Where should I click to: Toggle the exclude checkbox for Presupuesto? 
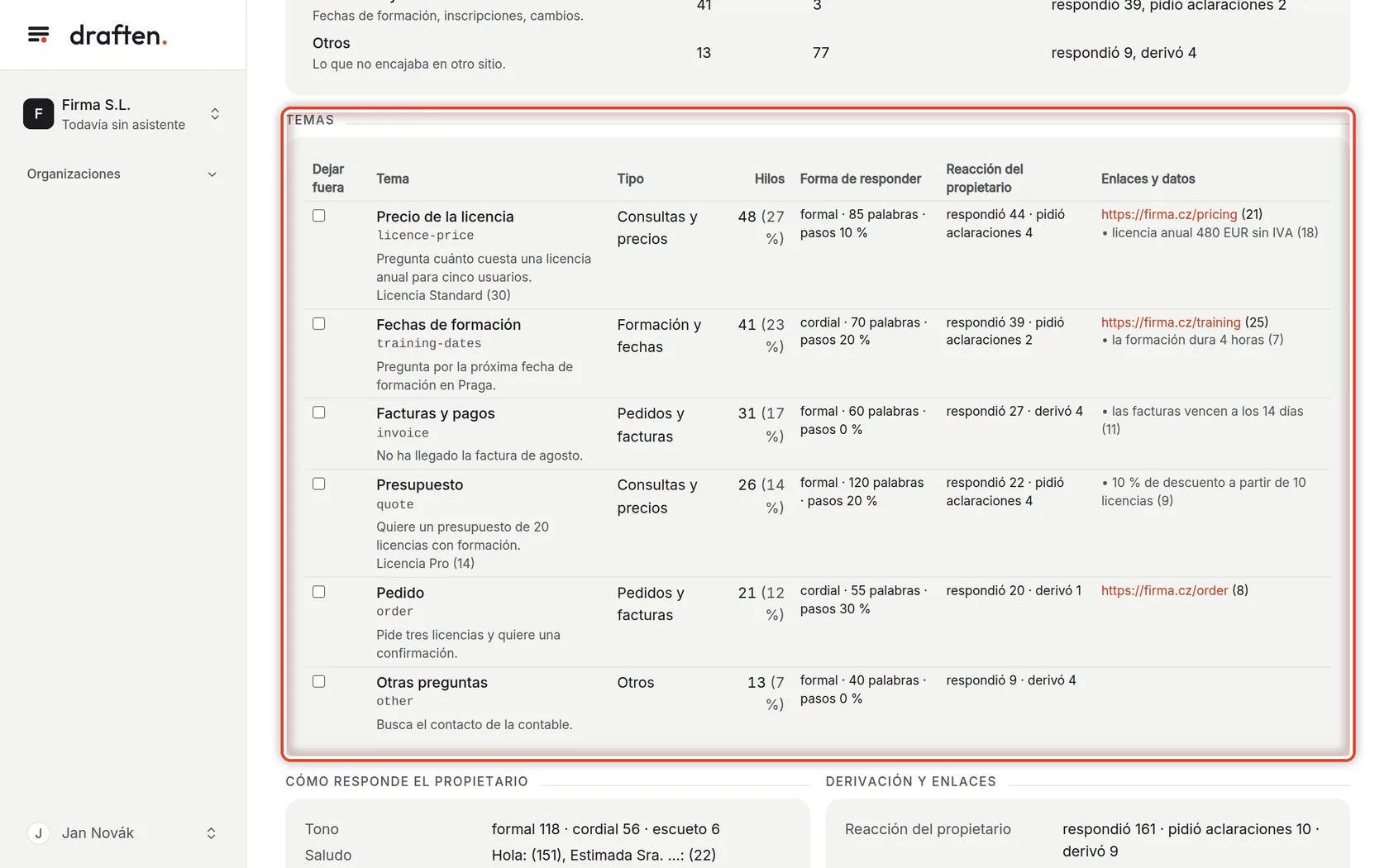click(x=319, y=484)
